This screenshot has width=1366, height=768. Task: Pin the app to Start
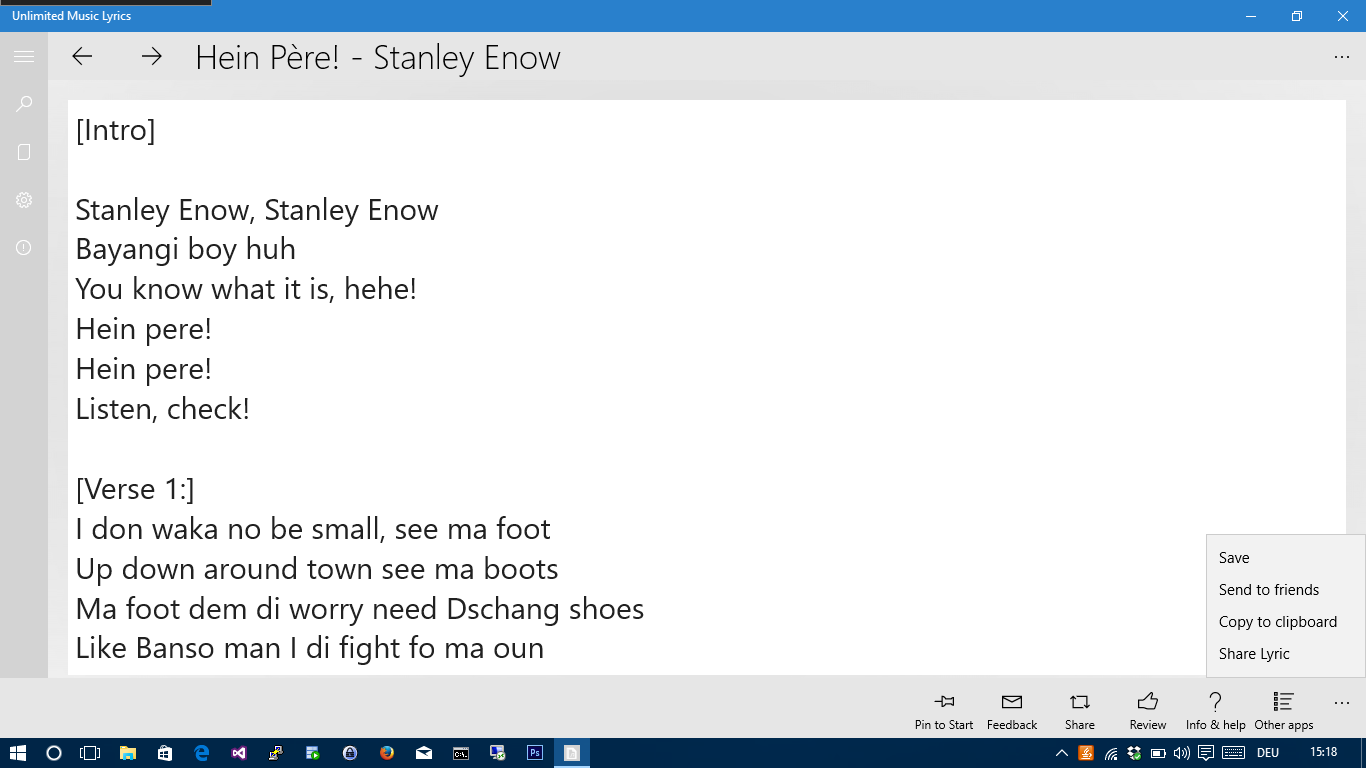tap(943, 708)
